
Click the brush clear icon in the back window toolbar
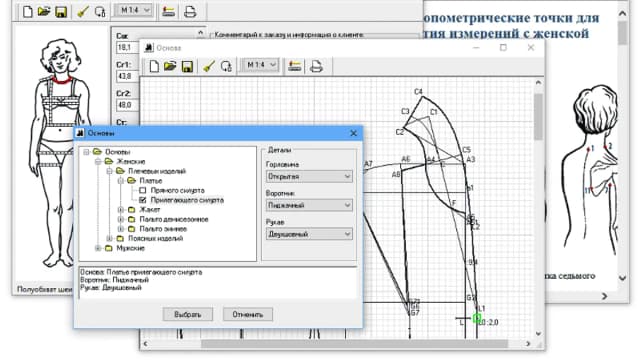(83, 11)
